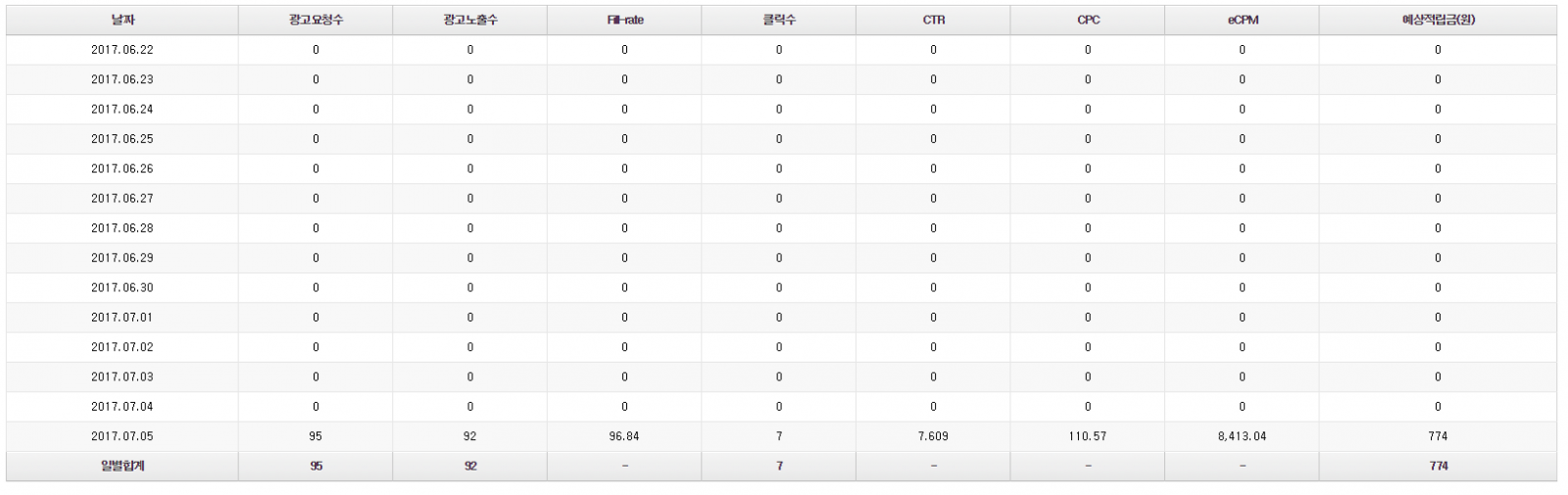Select the 8,413.04 eCPM value
Viewport: 1568px width, 495px height.
(1243, 436)
